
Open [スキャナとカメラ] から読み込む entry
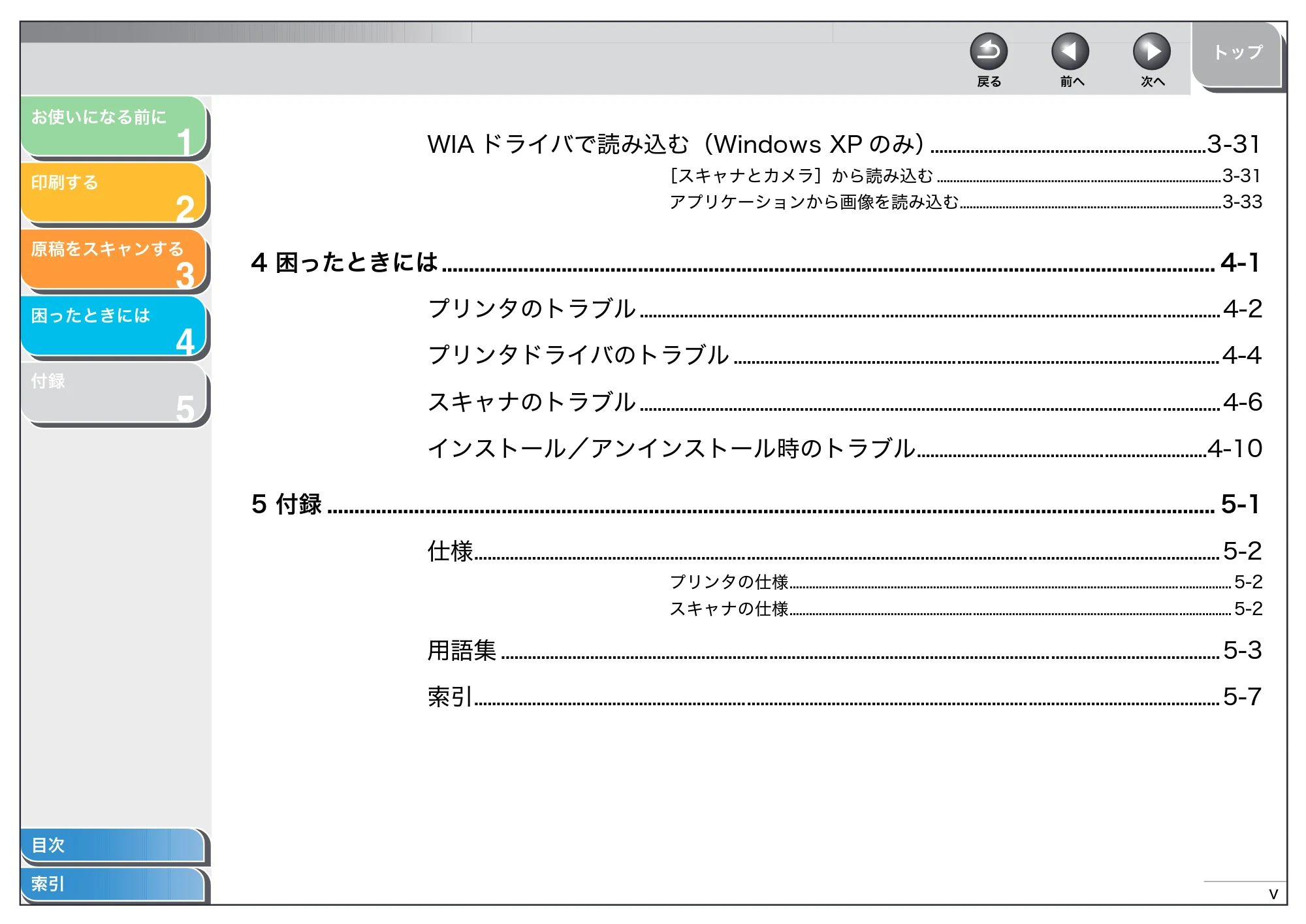click(965, 176)
